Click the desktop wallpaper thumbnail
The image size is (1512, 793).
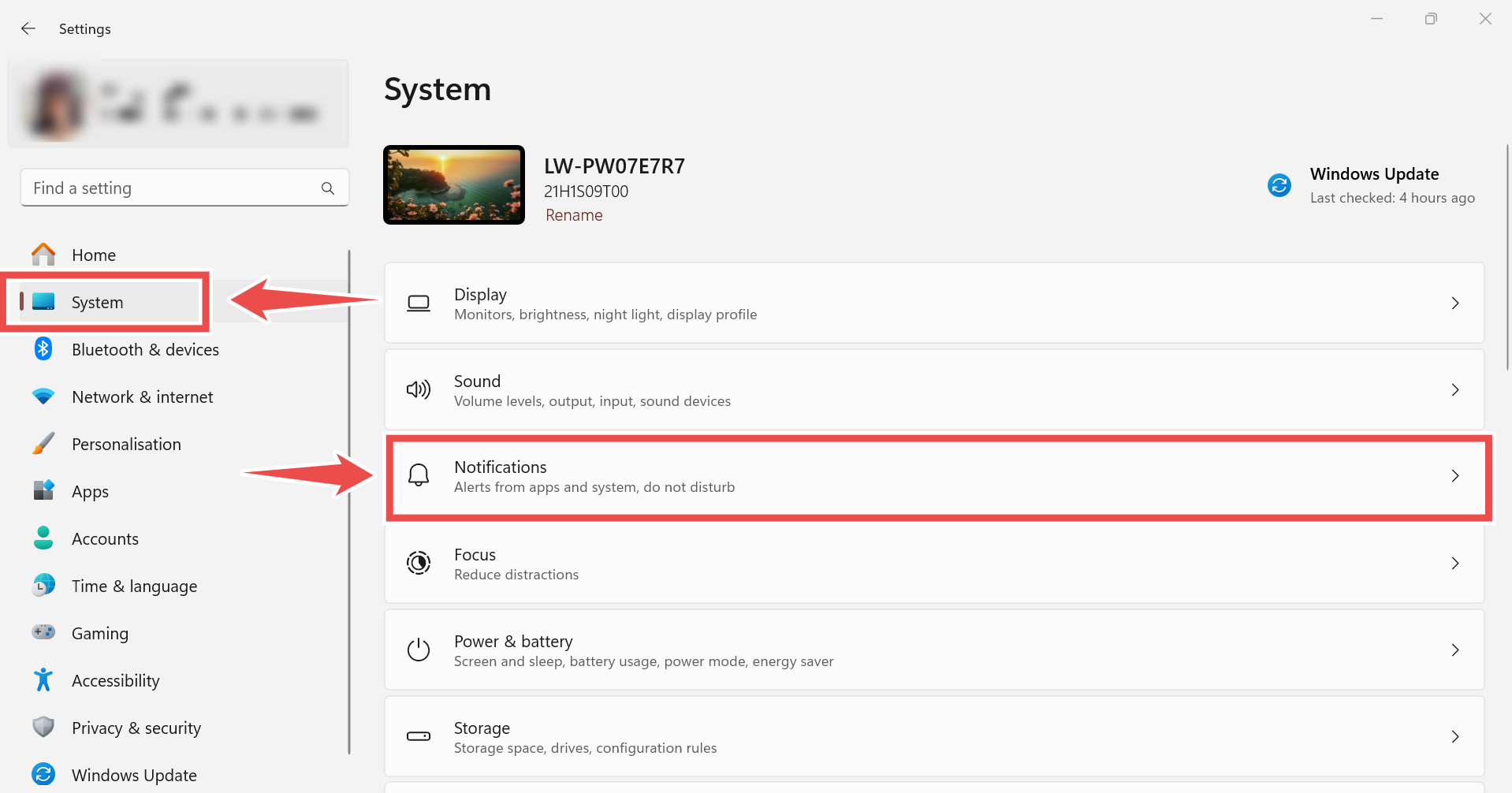454,185
